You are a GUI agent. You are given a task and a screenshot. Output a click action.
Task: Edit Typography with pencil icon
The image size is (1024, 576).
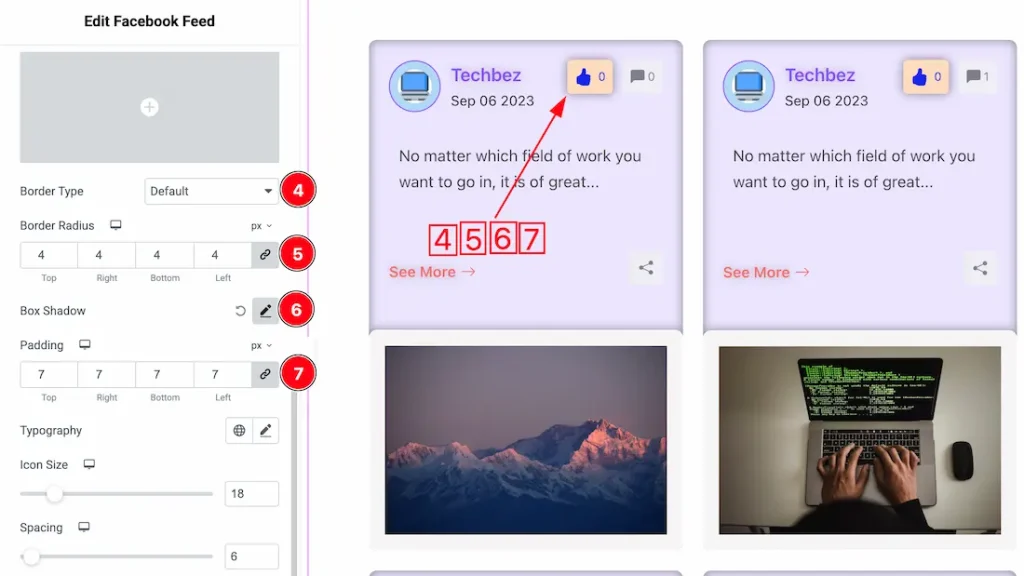click(265, 431)
